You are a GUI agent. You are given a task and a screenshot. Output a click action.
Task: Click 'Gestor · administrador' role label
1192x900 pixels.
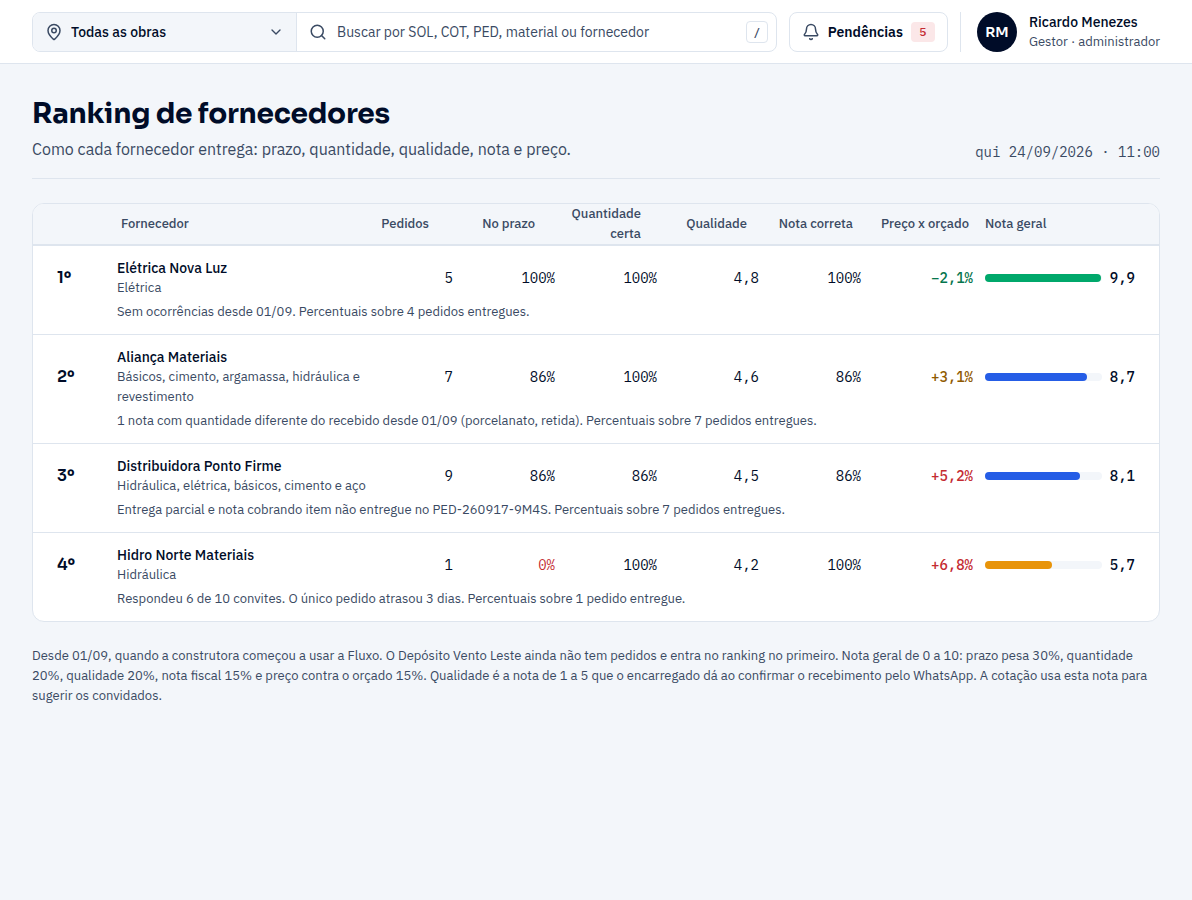pos(1094,42)
